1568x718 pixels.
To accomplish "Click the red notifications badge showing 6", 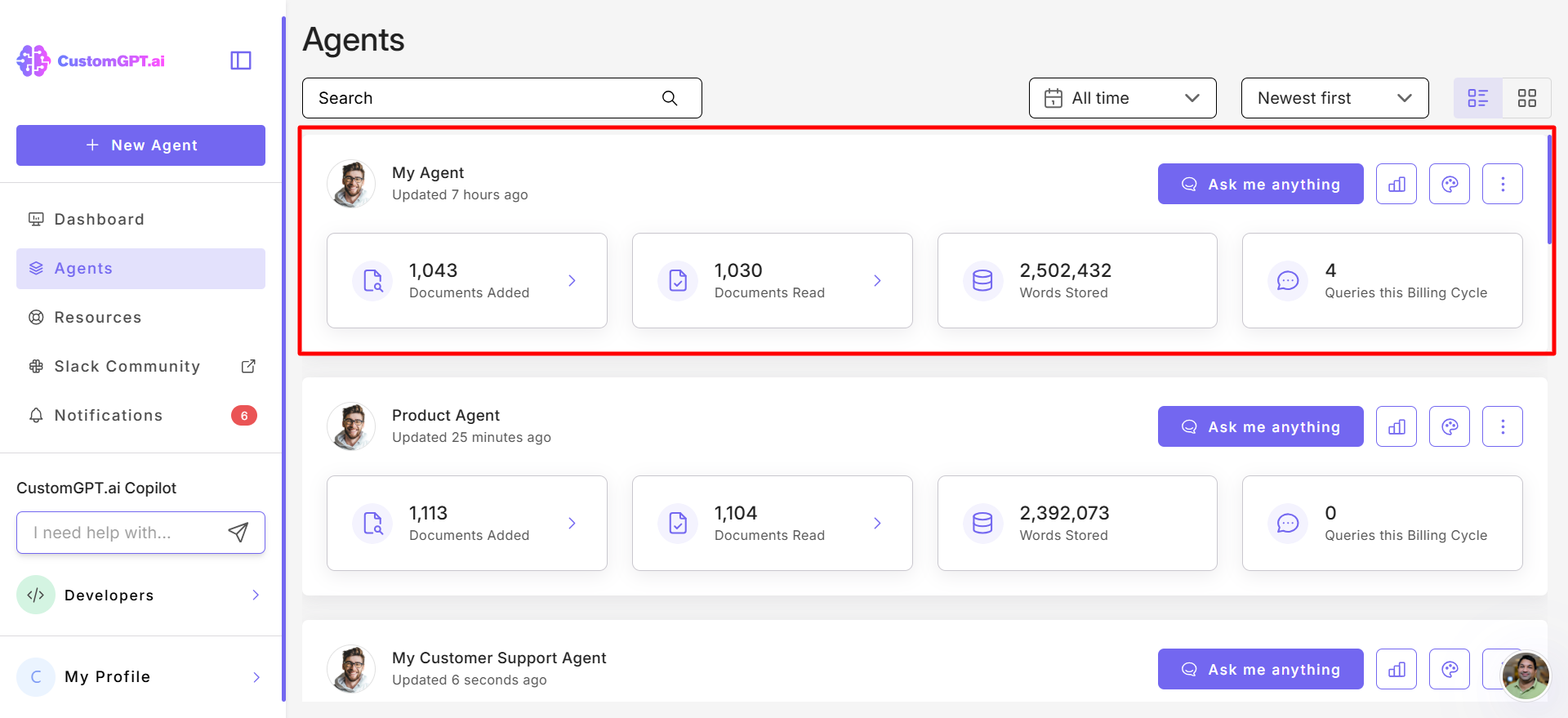I will pos(244,416).
